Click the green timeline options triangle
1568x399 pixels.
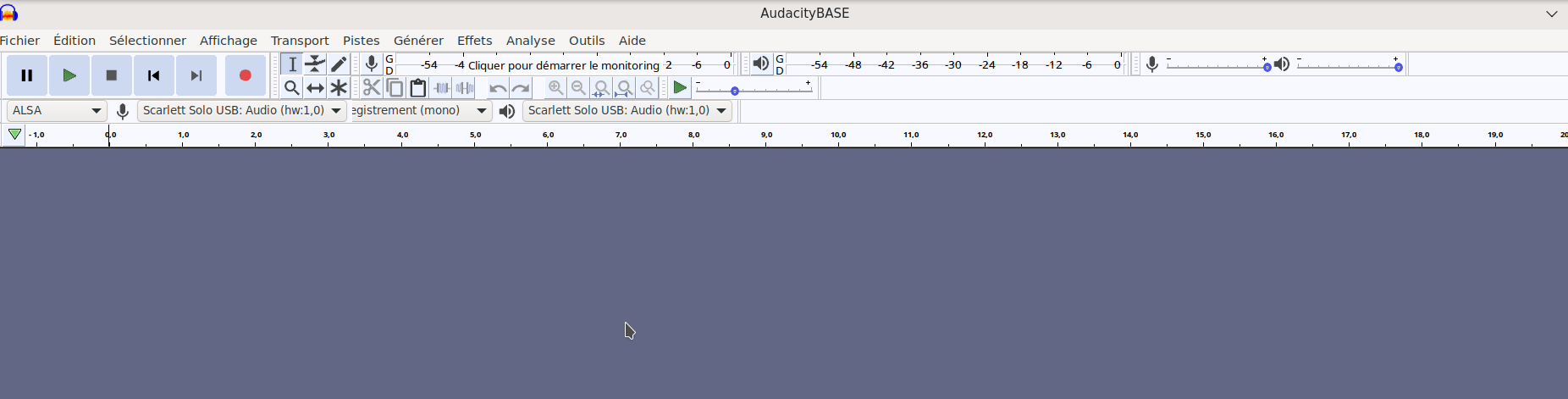tap(14, 135)
